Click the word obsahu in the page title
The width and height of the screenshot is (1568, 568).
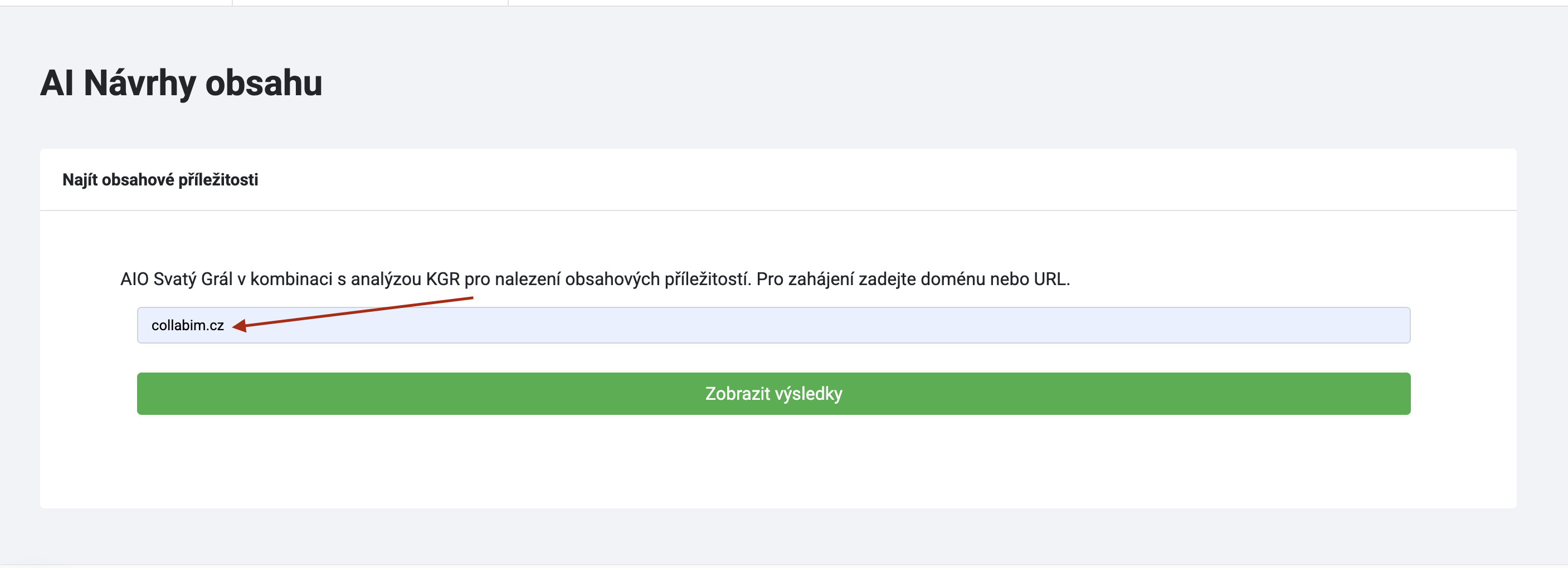tap(264, 83)
